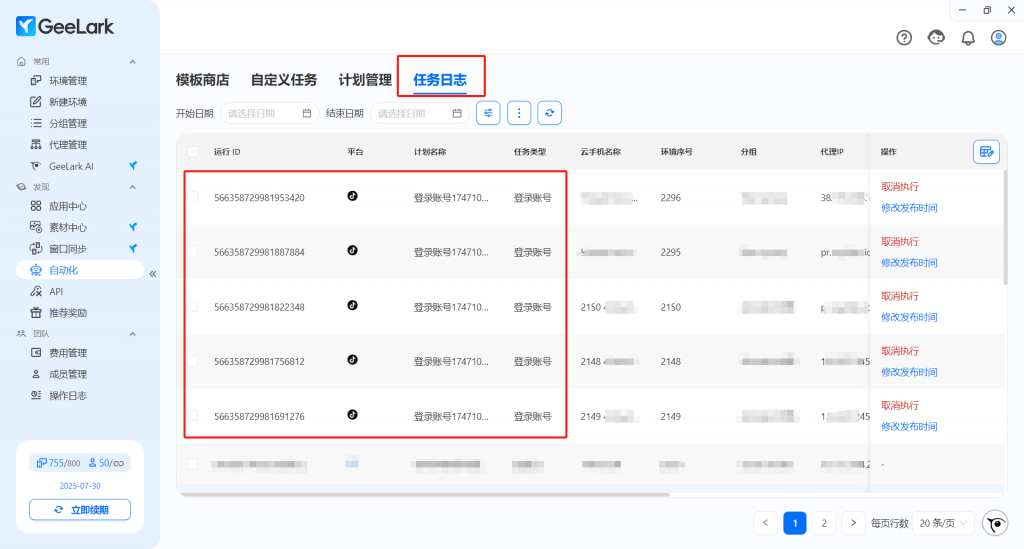Collapse the sidebar with double-chevron icon
This screenshot has height=549, width=1024.
pyautogui.click(x=153, y=274)
